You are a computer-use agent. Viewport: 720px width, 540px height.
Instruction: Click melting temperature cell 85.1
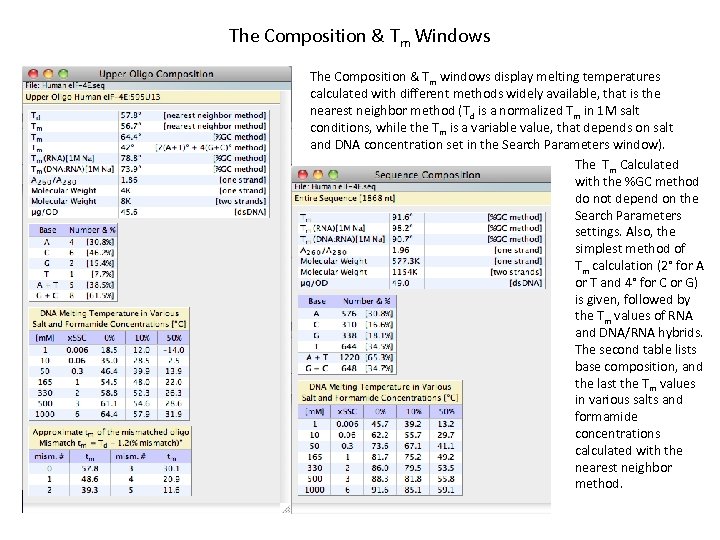pos(413,489)
